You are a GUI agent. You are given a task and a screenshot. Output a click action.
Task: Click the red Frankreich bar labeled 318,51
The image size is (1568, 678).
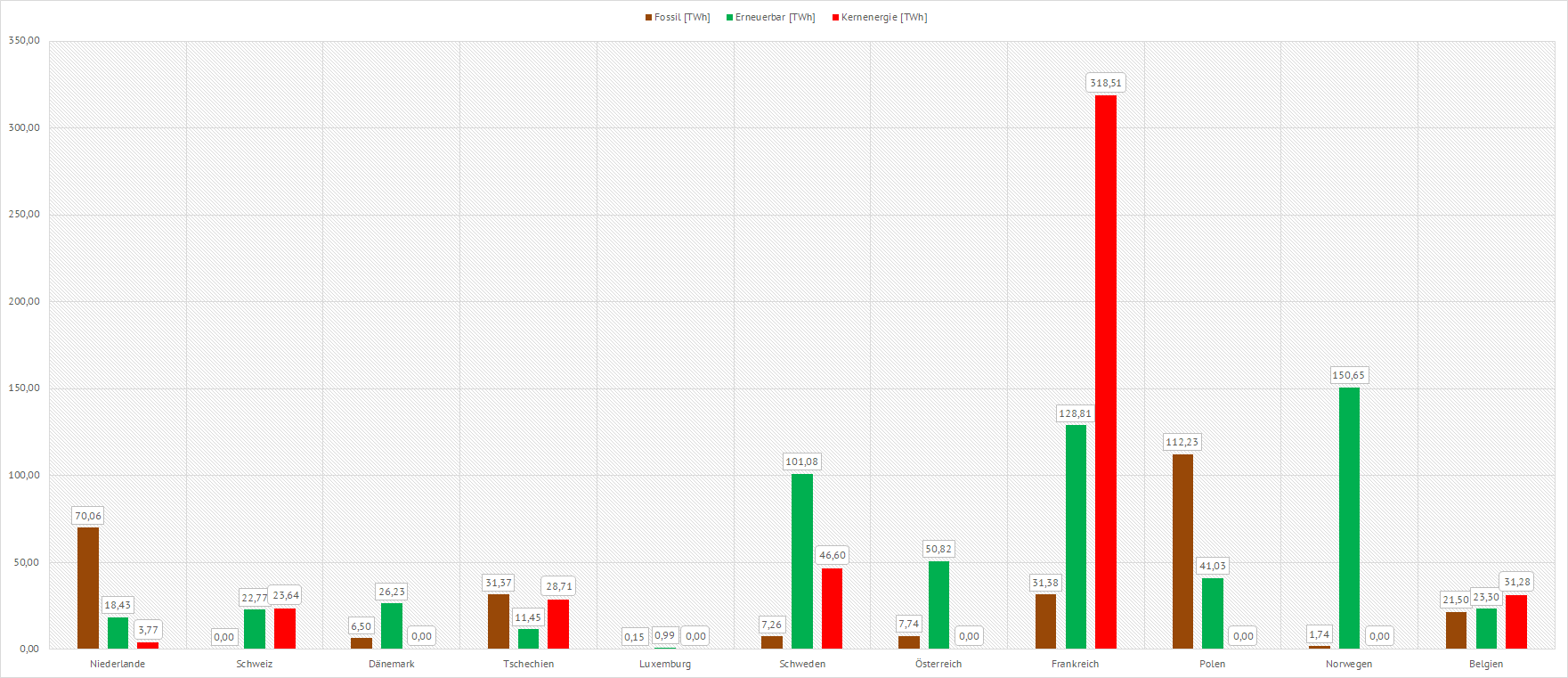[x=1105, y=372]
